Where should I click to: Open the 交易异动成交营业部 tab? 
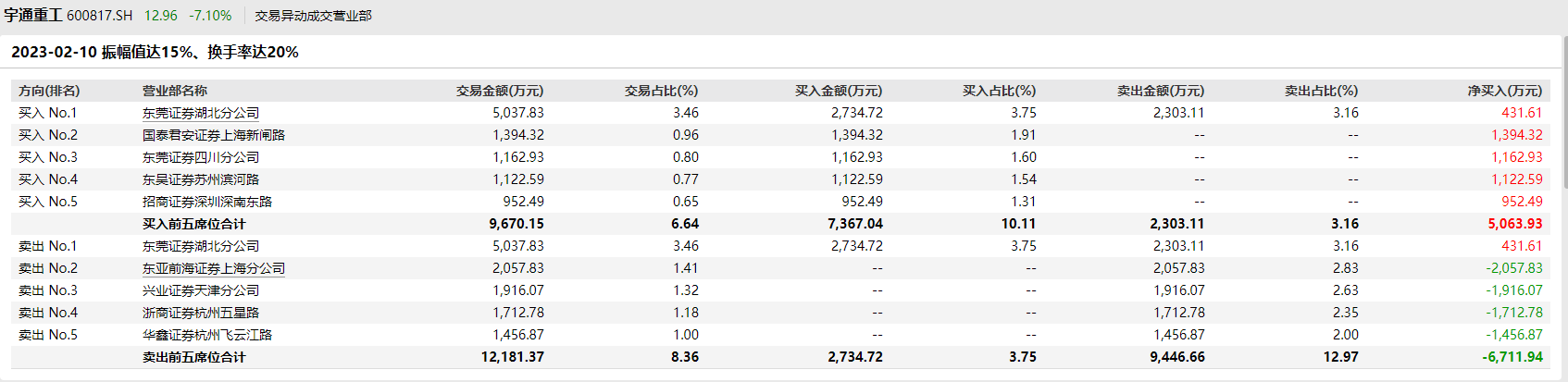(313, 16)
